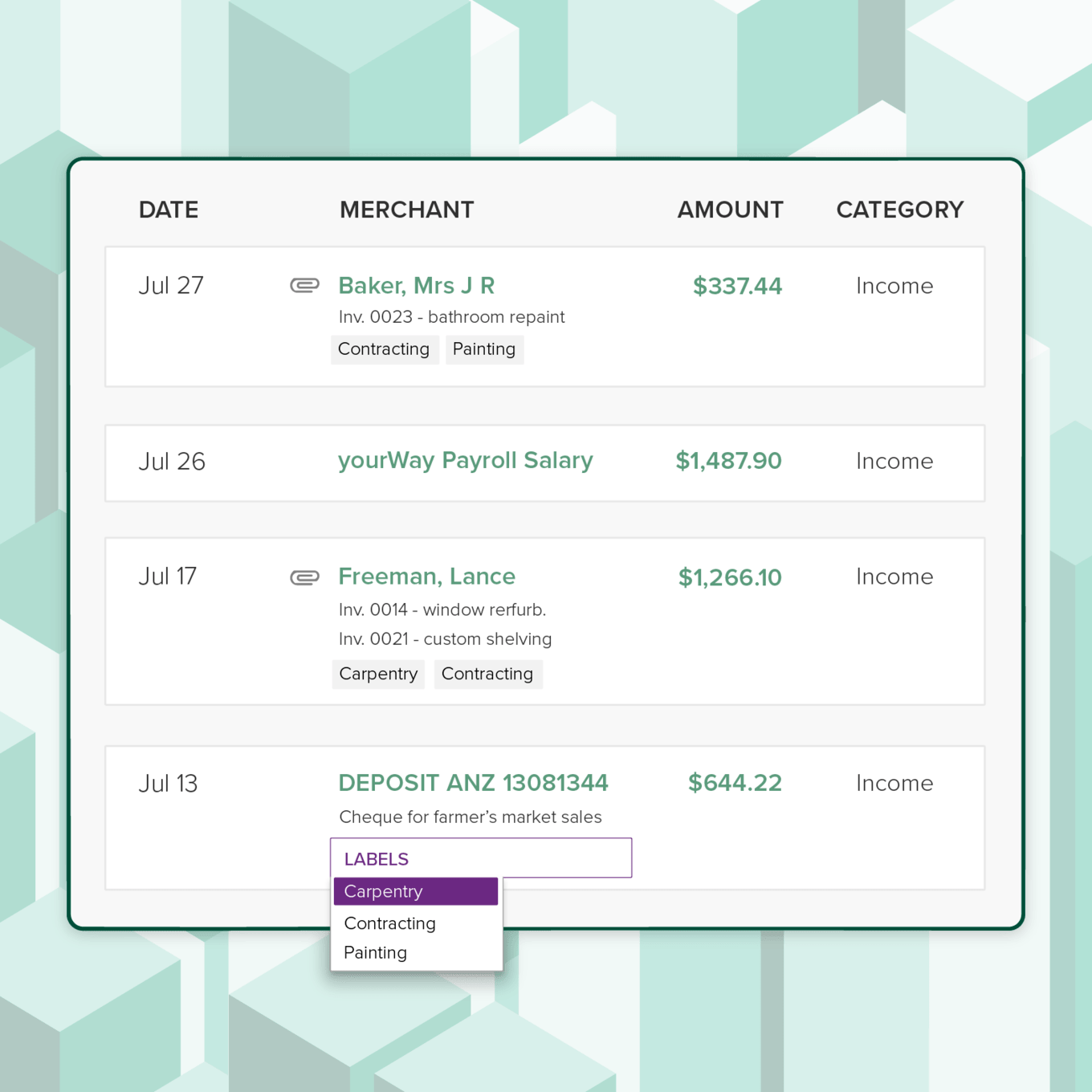Select Income category on the Jul 13 deposit row

(894, 783)
